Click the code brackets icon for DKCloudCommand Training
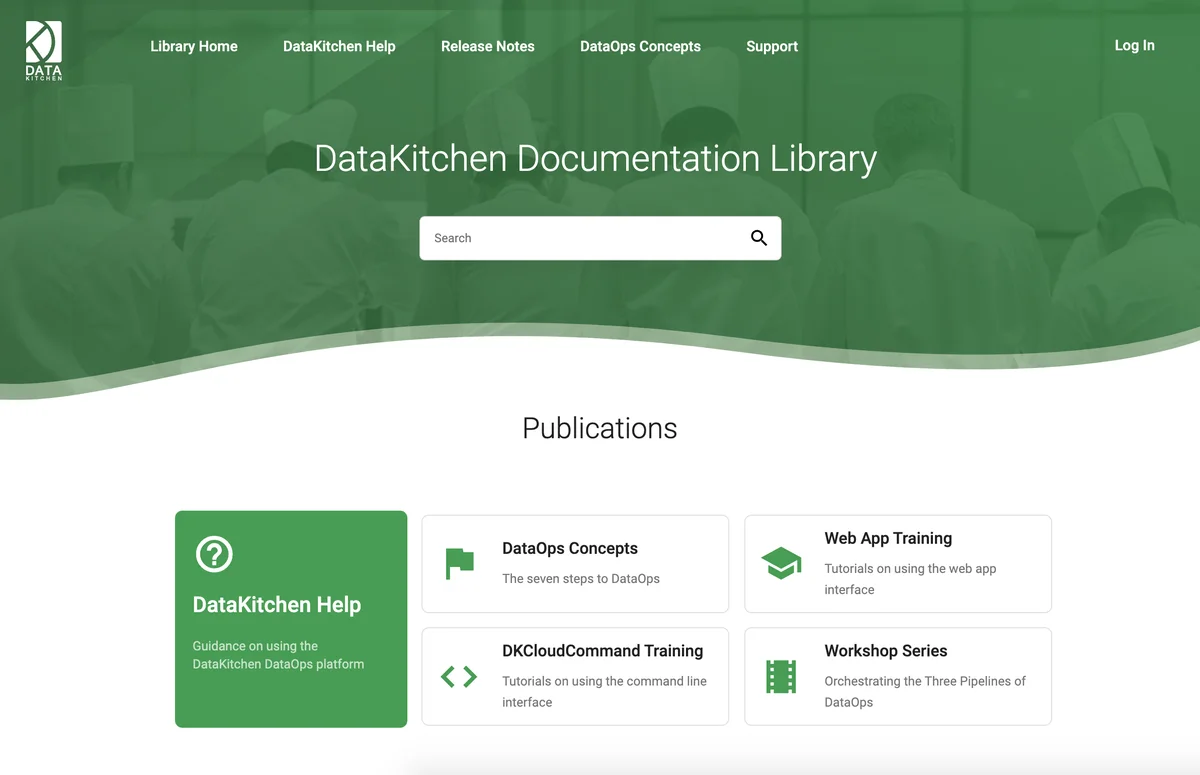The image size is (1200, 775). click(x=459, y=677)
